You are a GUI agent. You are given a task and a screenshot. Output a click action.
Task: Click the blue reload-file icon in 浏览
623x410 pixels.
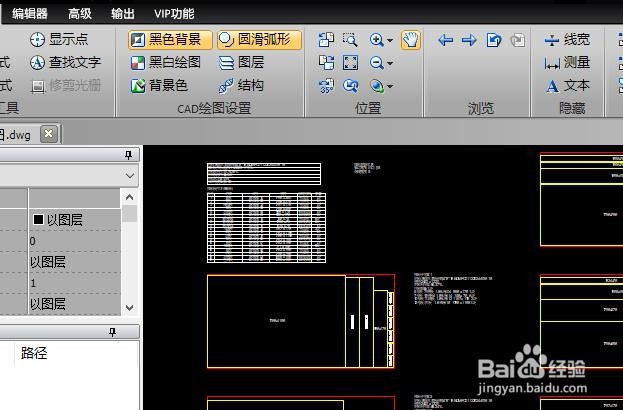pos(493,40)
